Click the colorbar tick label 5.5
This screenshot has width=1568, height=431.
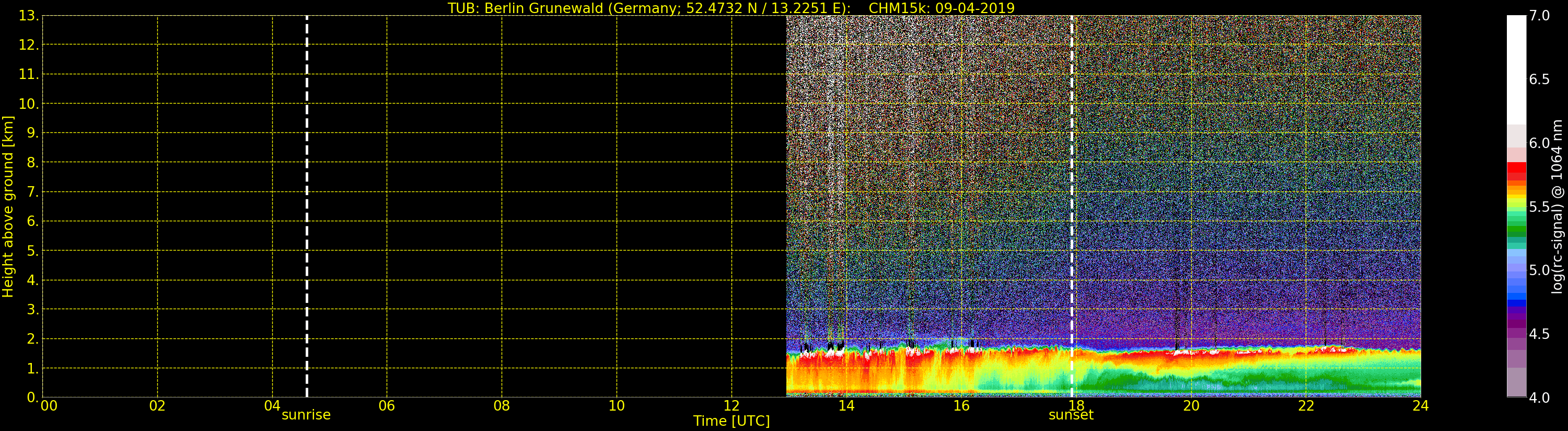[1539, 207]
